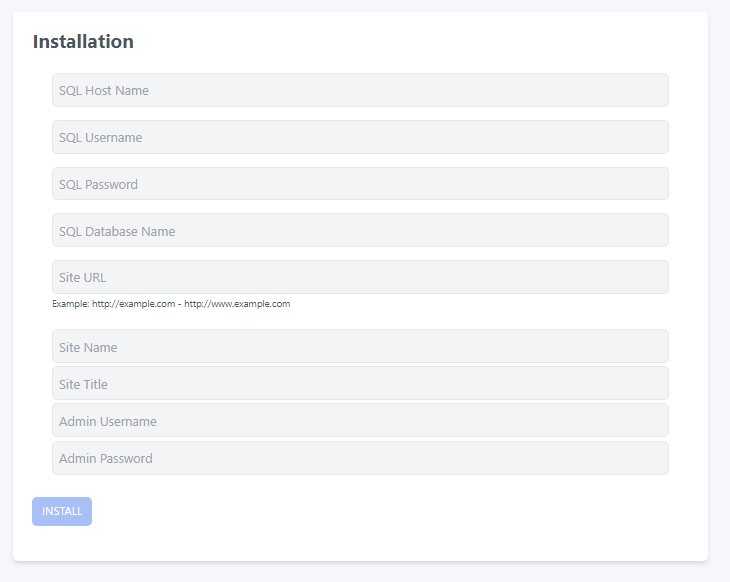Image resolution: width=730 pixels, height=582 pixels.
Task: Place cursor in database name box
Action: [x=360, y=231]
